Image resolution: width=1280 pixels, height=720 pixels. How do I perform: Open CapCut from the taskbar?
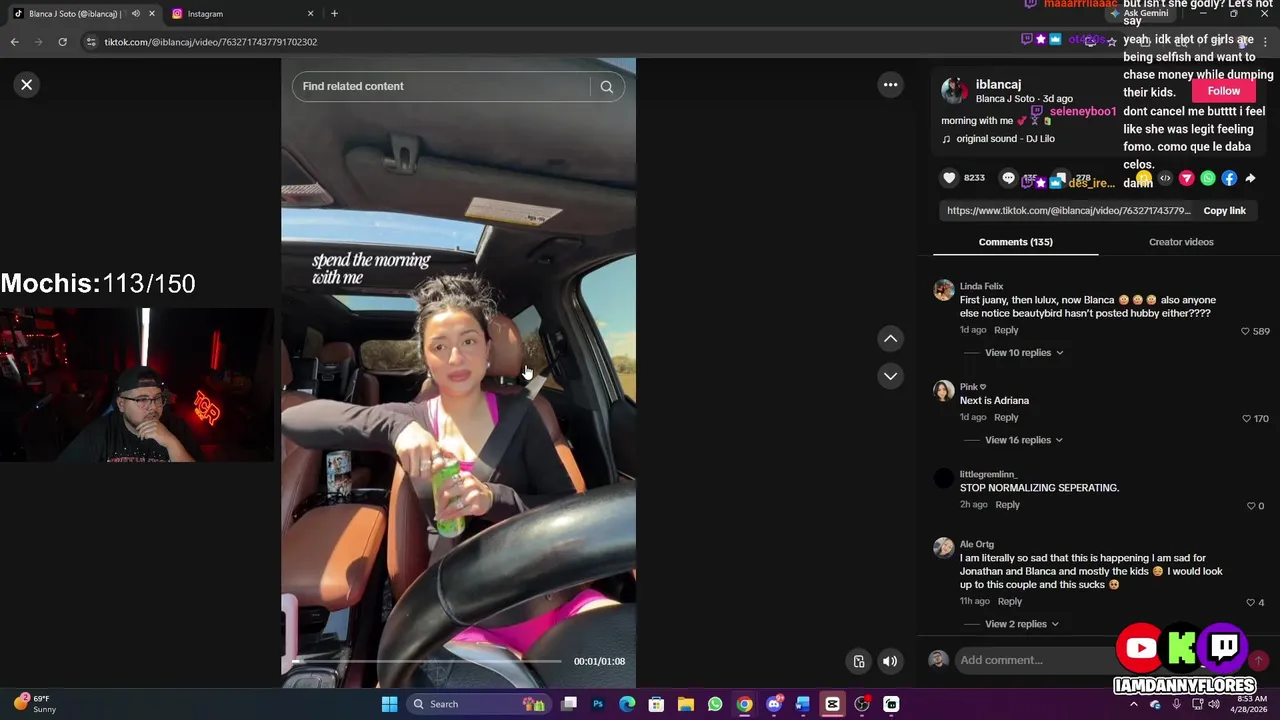(832, 704)
